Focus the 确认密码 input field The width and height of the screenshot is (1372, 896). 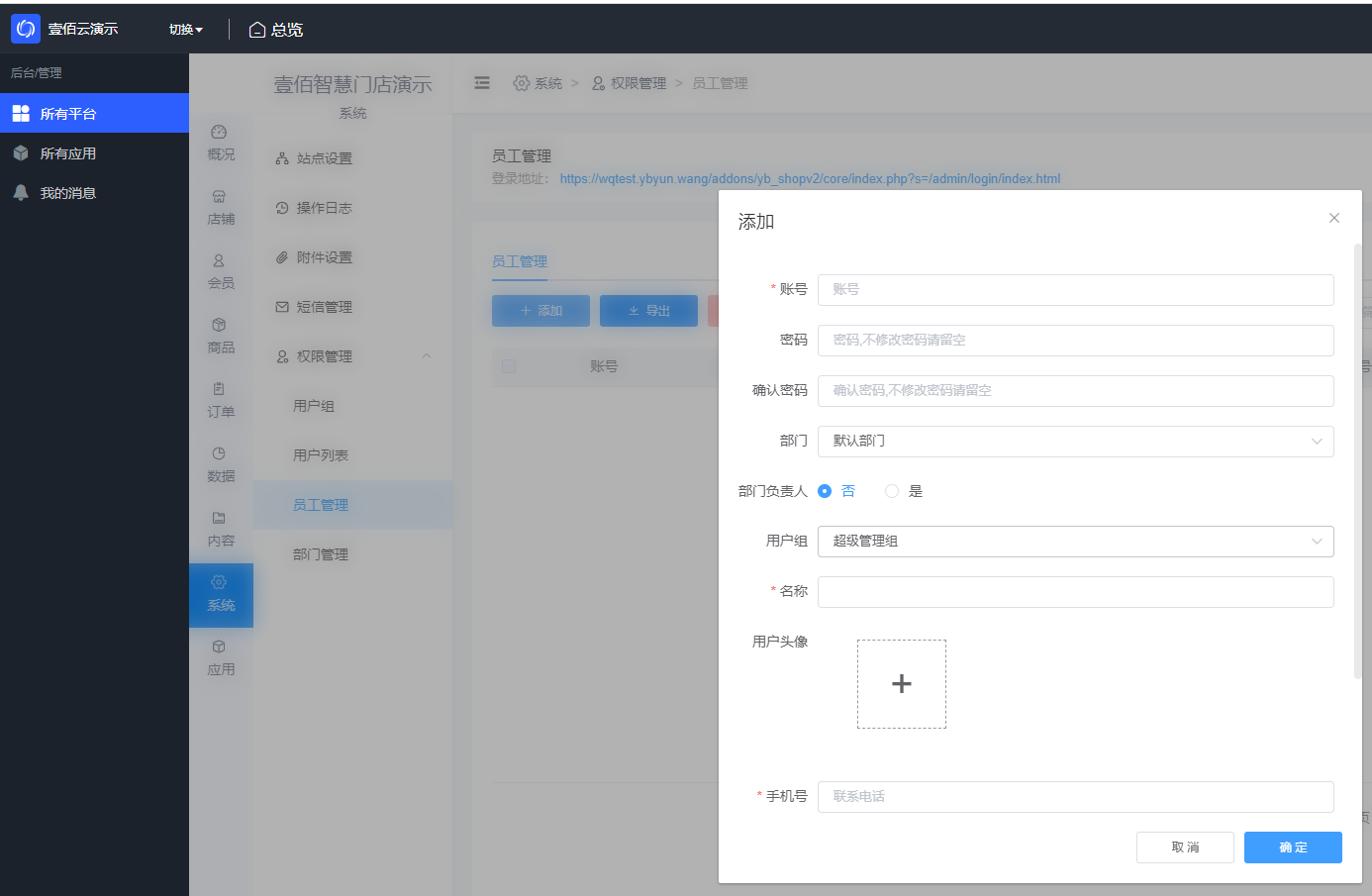pyautogui.click(x=1076, y=391)
